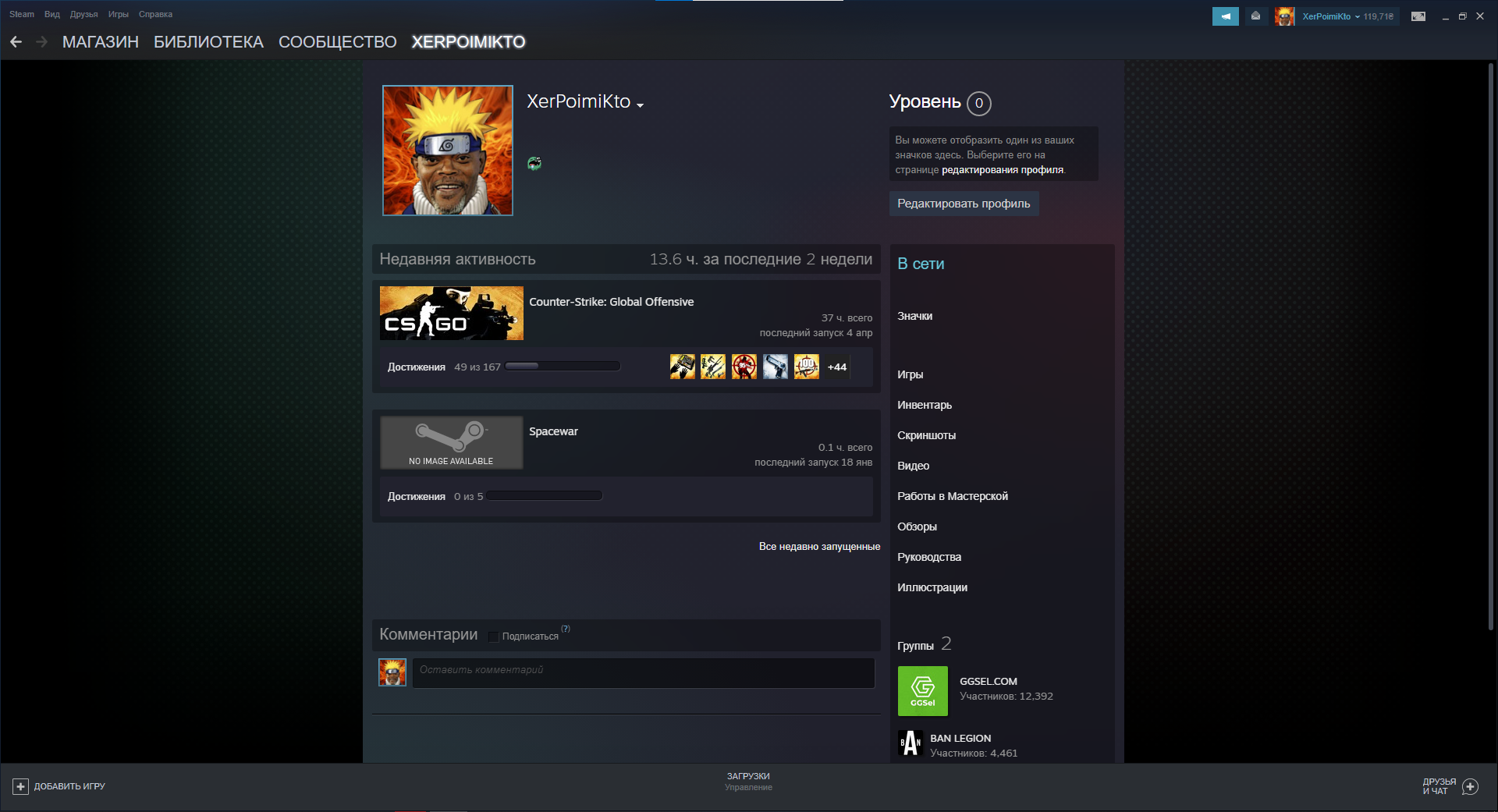Open the first CS:GO achievement icon
Image resolution: width=1498 pixels, height=812 pixels.
[682, 367]
